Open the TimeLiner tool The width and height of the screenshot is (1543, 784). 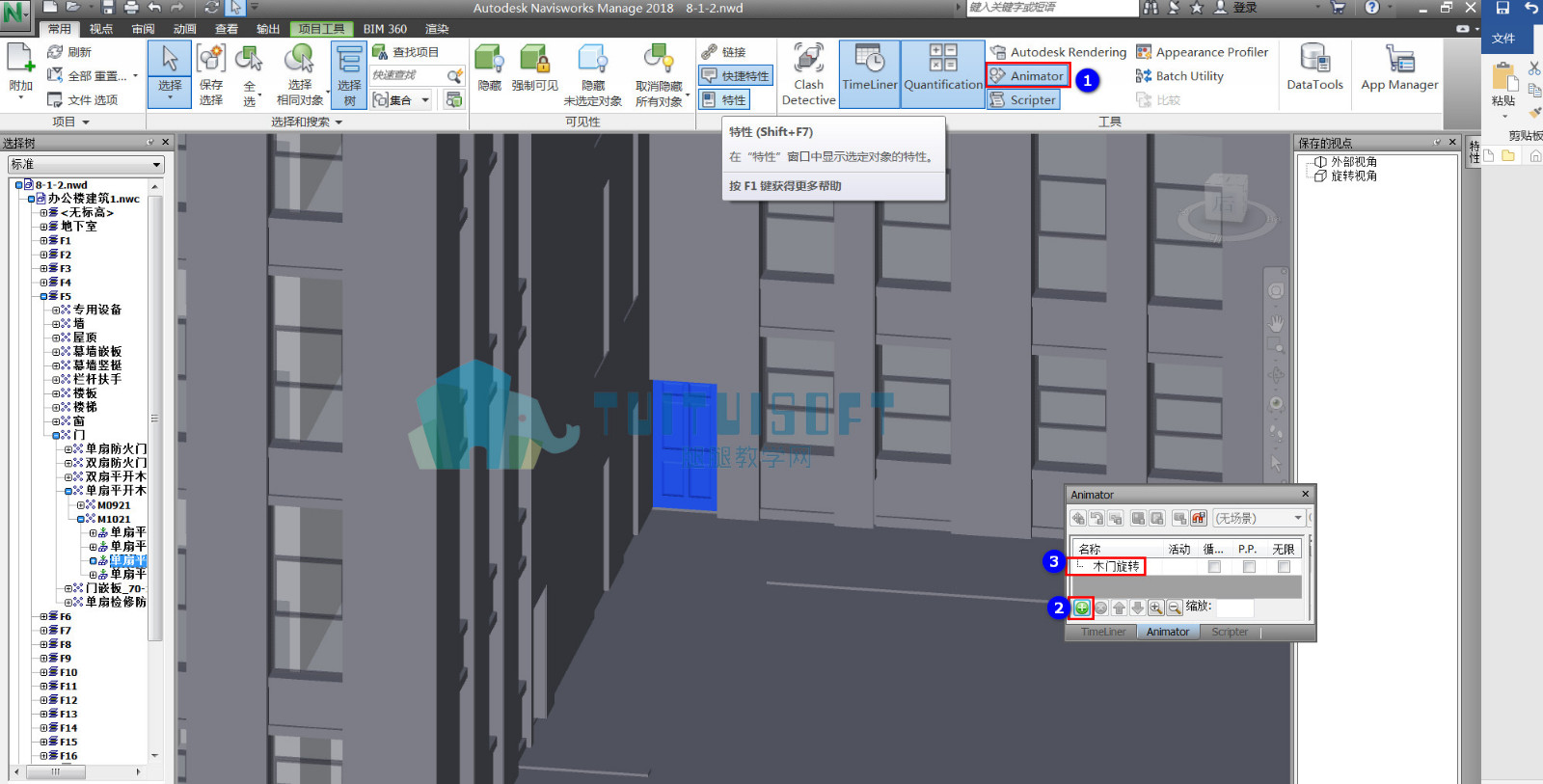[x=869, y=74]
